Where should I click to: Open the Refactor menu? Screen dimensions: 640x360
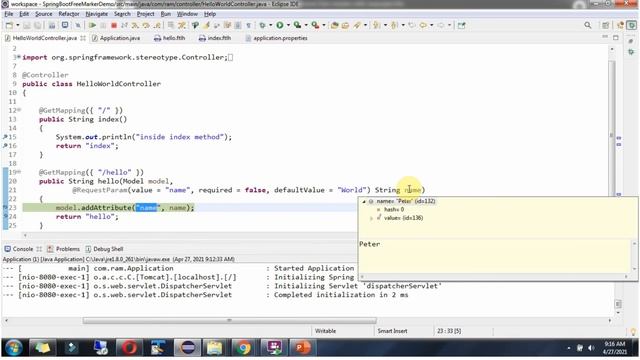(69, 14)
